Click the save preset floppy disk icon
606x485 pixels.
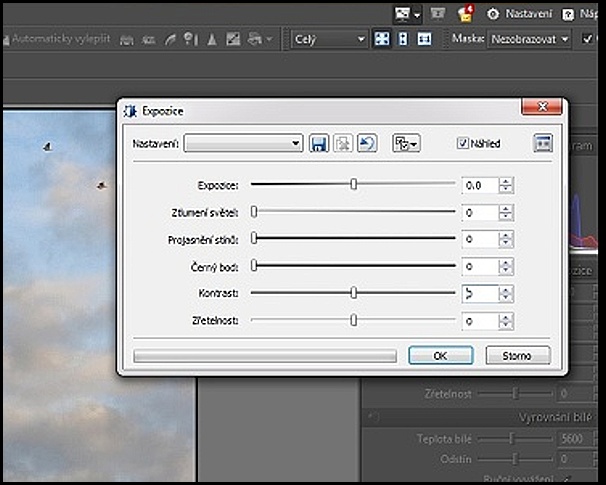pyautogui.click(x=319, y=144)
